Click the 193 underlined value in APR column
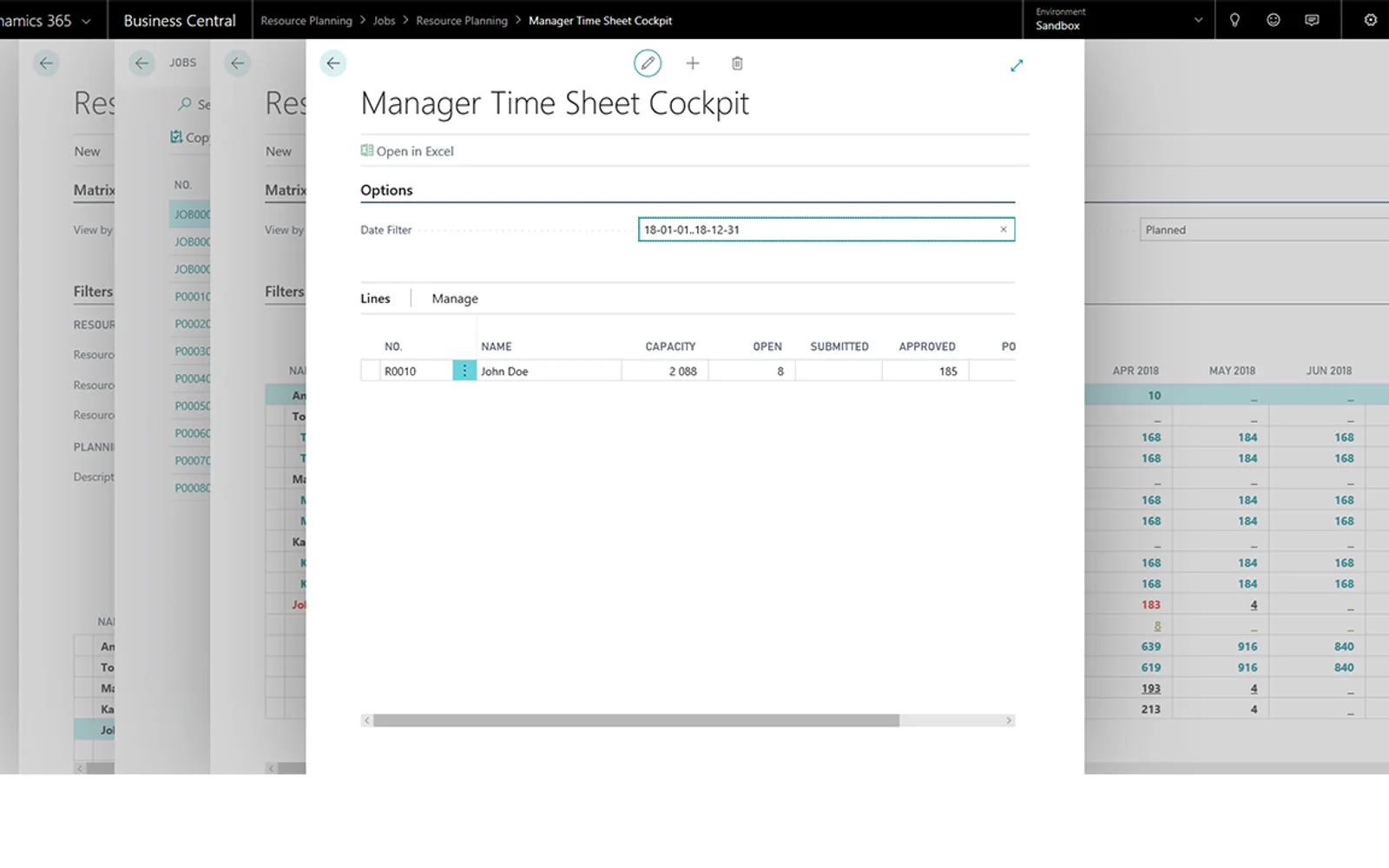 (x=1151, y=688)
